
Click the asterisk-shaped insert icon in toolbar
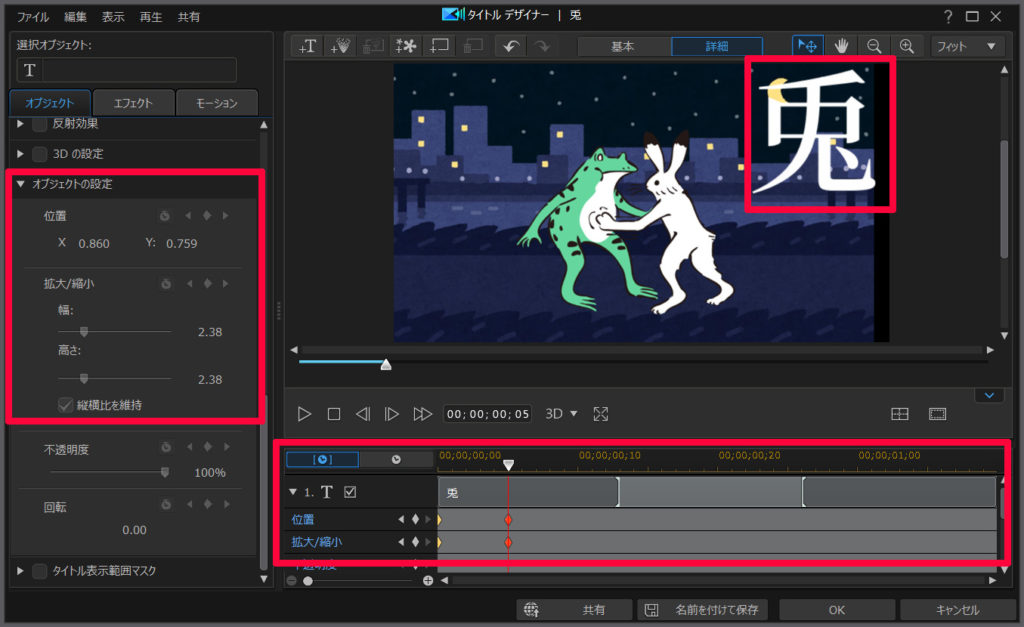[x=406, y=46]
